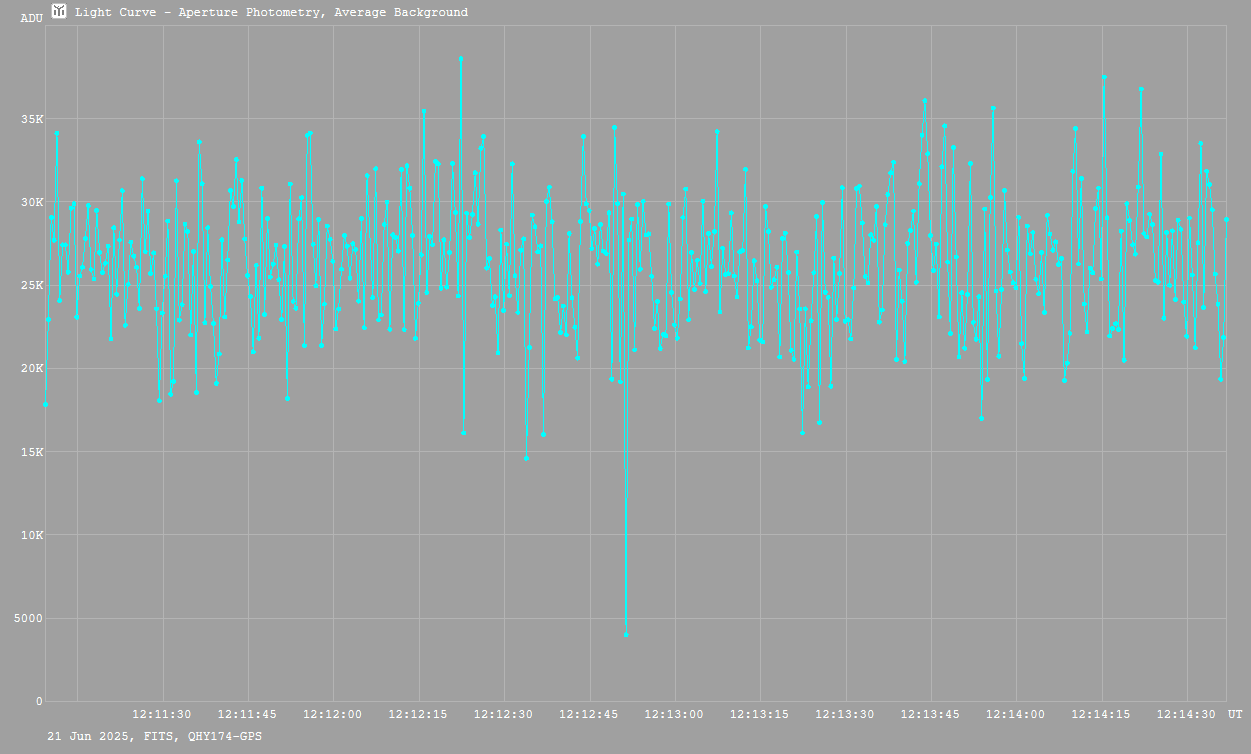Click the 12:14:00 time axis label

(1016, 715)
